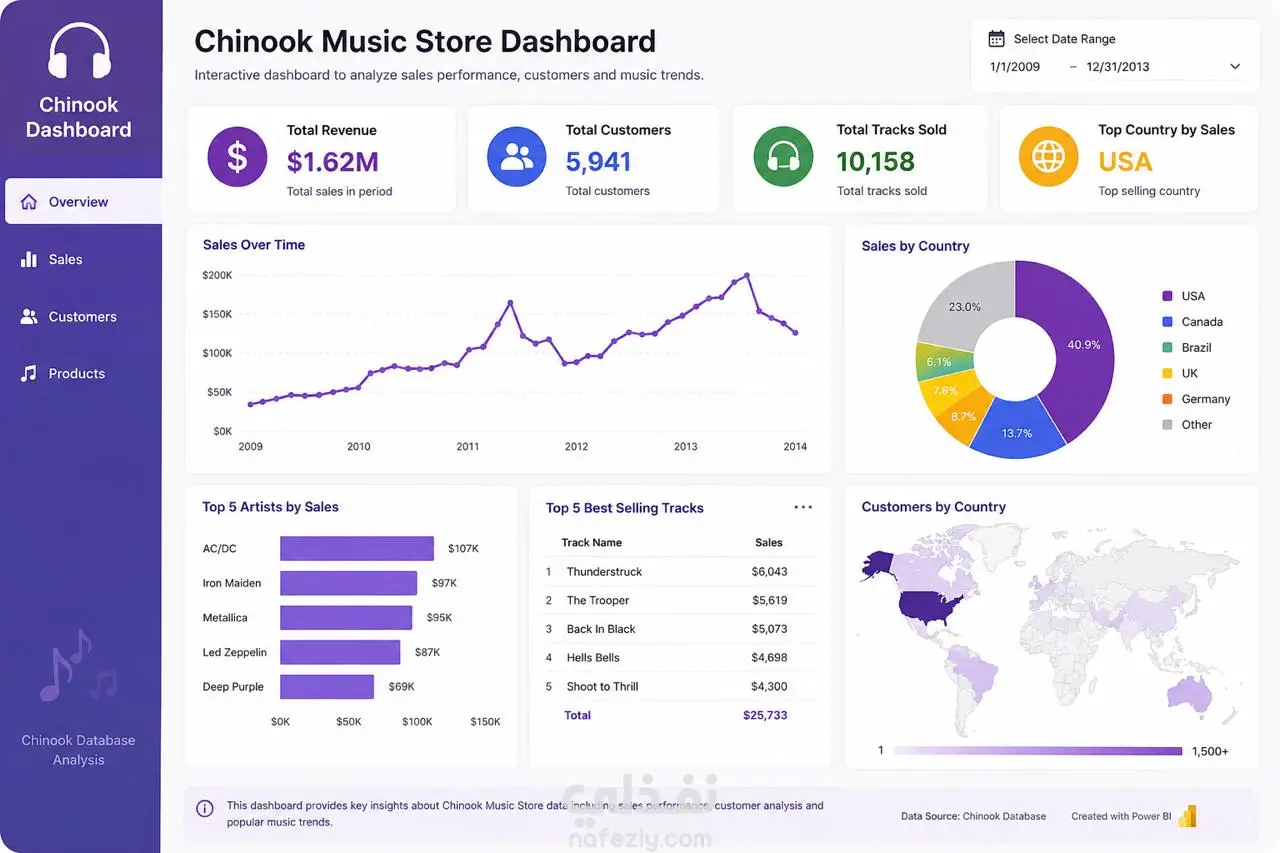The height and width of the screenshot is (853, 1280).
Task: Click the USA top country value
Action: [1125, 161]
